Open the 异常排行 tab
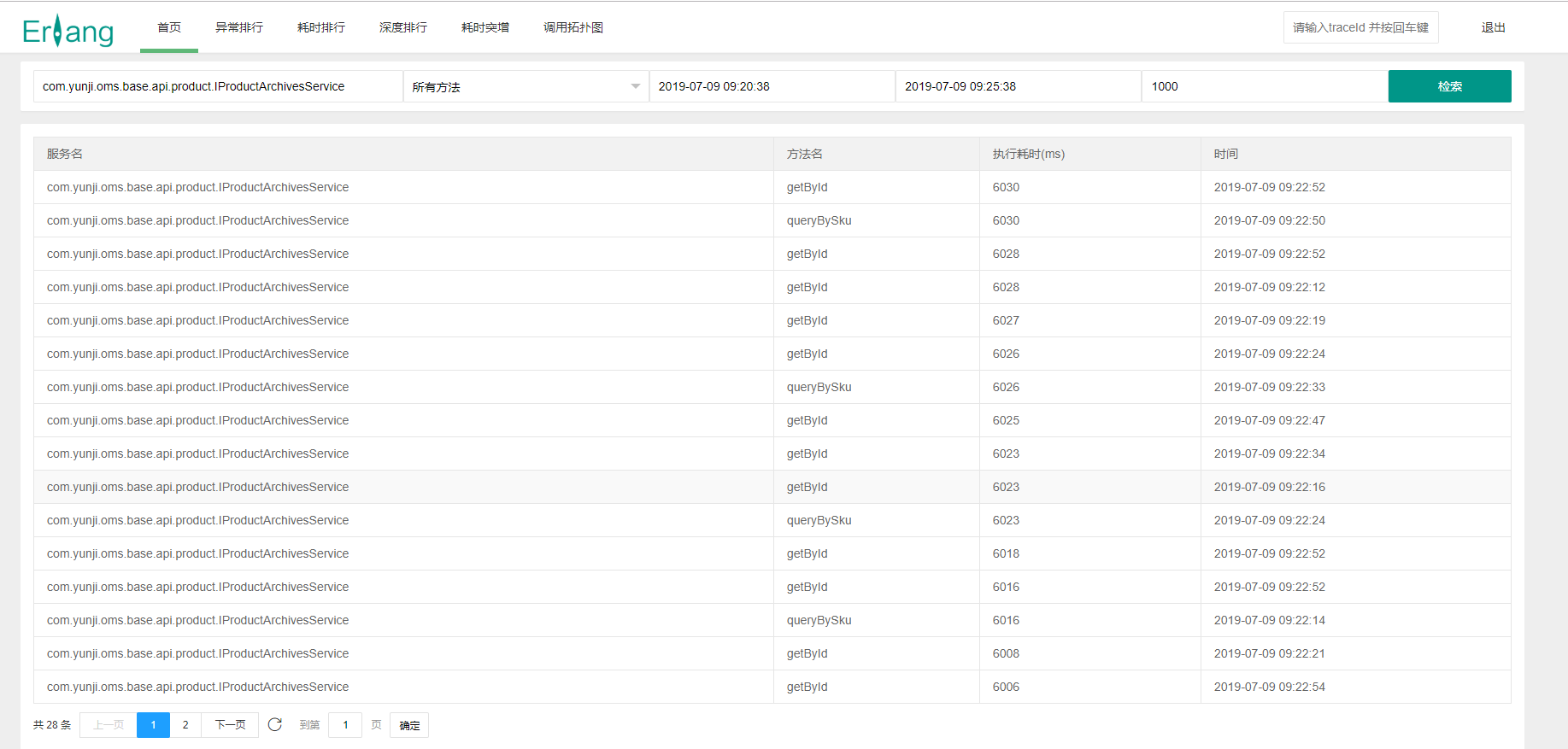The width and height of the screenshot is (1568, 749). click(x=239, y=27)
